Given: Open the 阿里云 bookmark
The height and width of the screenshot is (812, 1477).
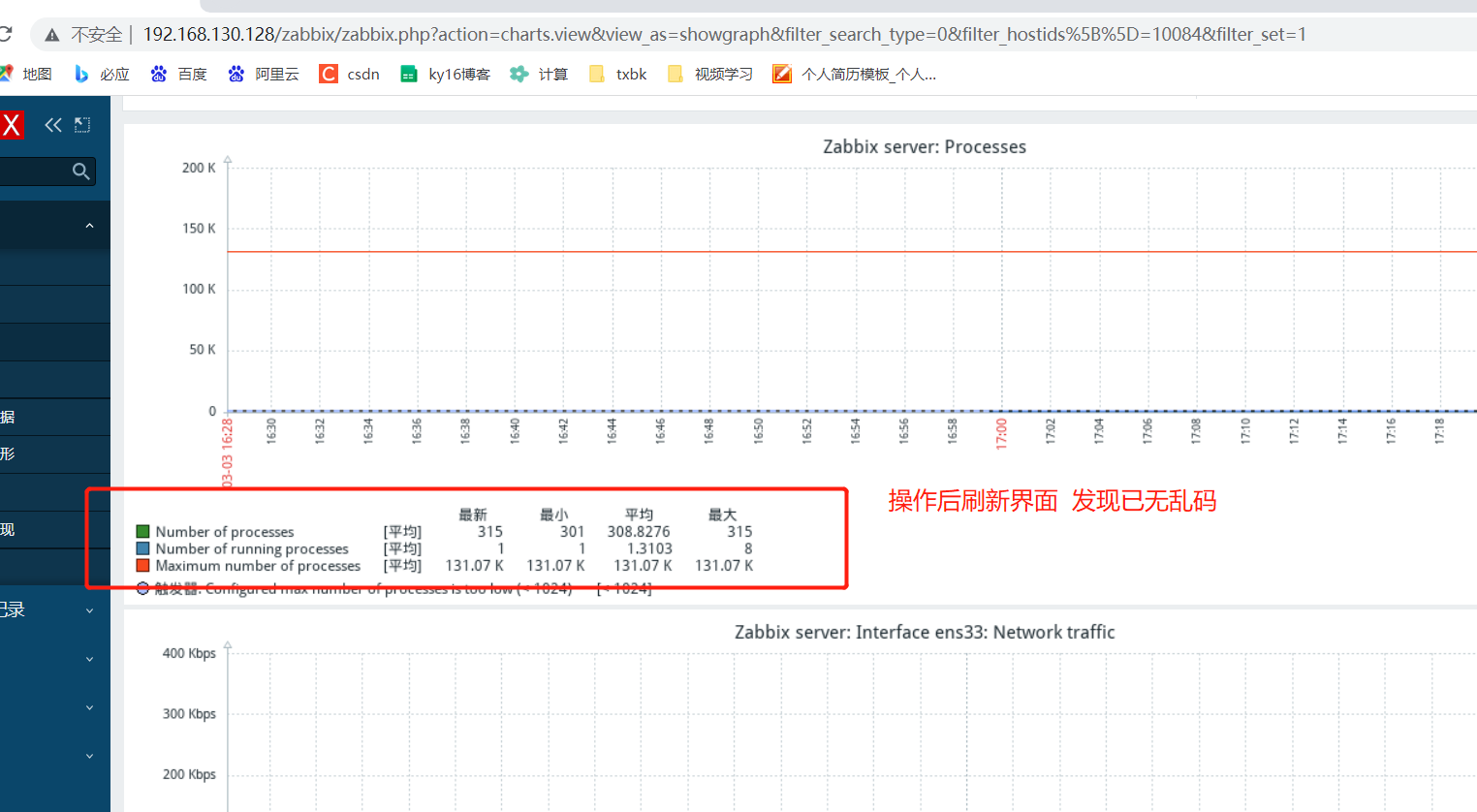Looking at the screenshot, I should (x=264, y=74).
